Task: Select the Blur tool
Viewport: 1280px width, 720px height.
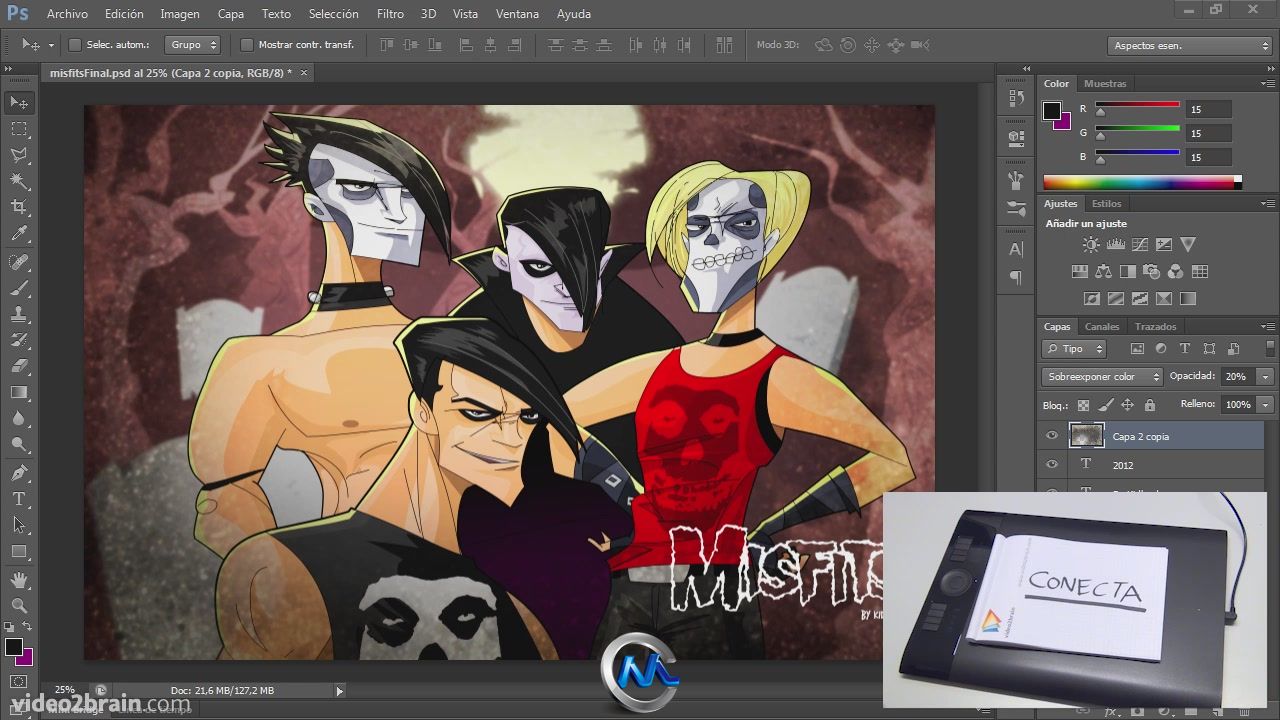Action: 19,418
